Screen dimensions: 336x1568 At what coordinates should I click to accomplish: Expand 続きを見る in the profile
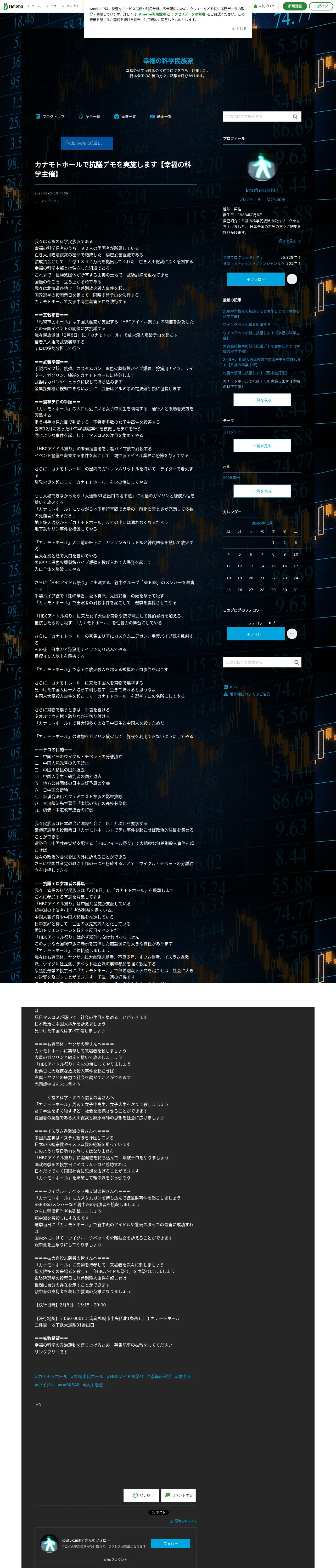point(289,241)
